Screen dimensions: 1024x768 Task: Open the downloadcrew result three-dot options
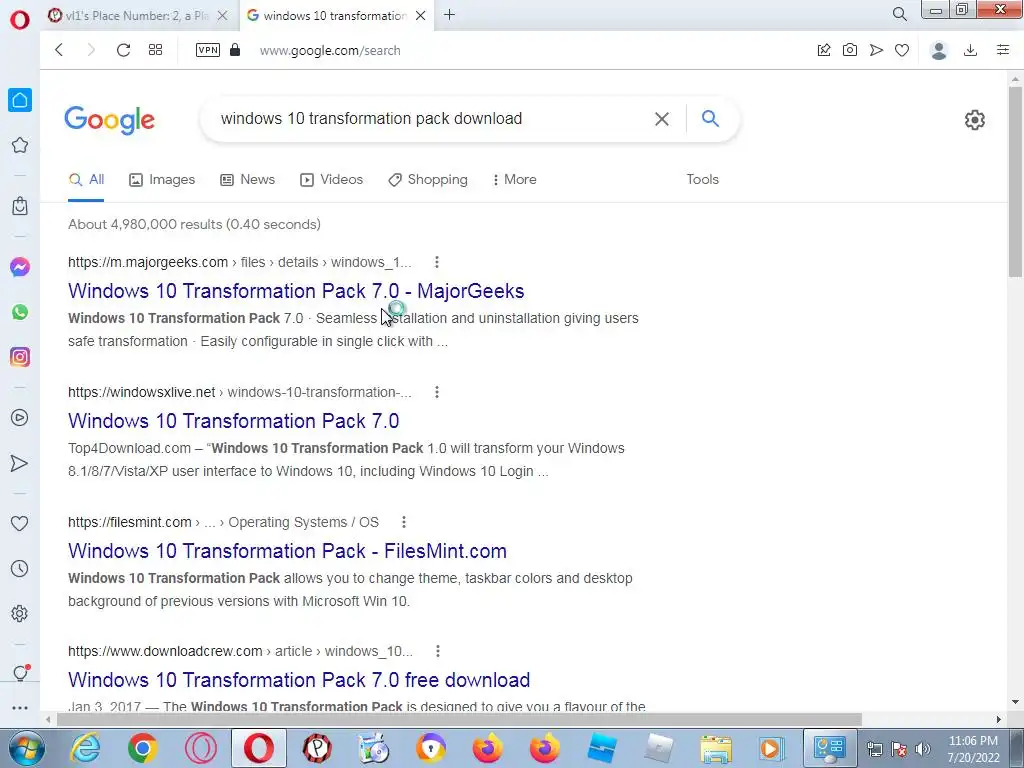438,651
